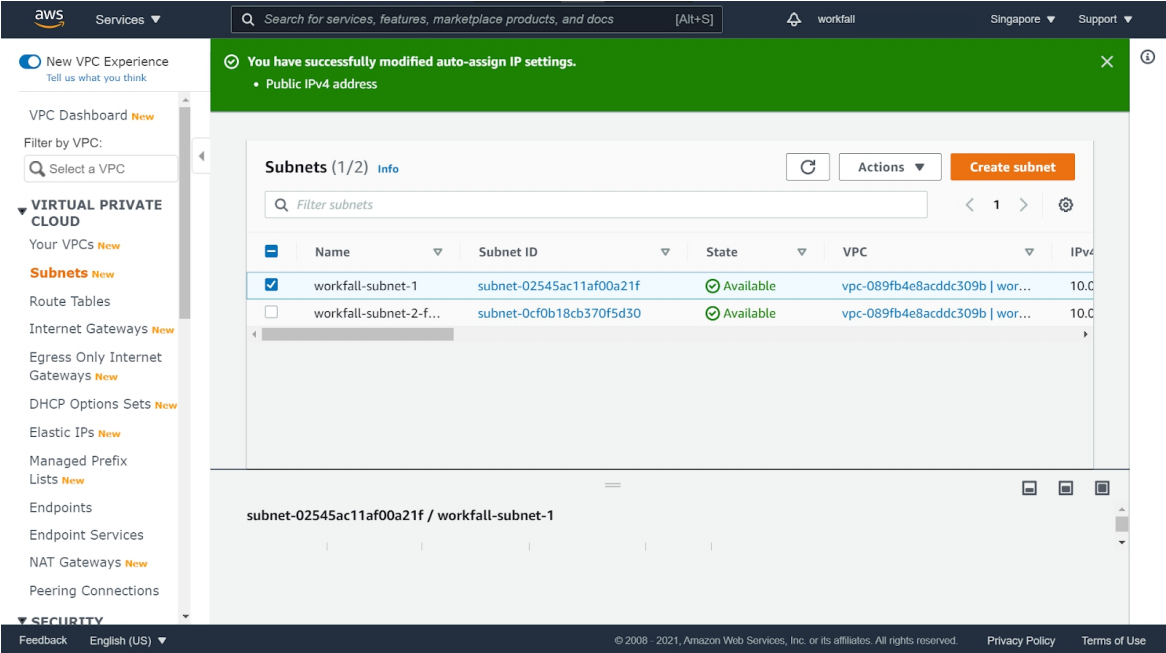Open subnet-02545ac11af00a21f link

click(558, 286)
